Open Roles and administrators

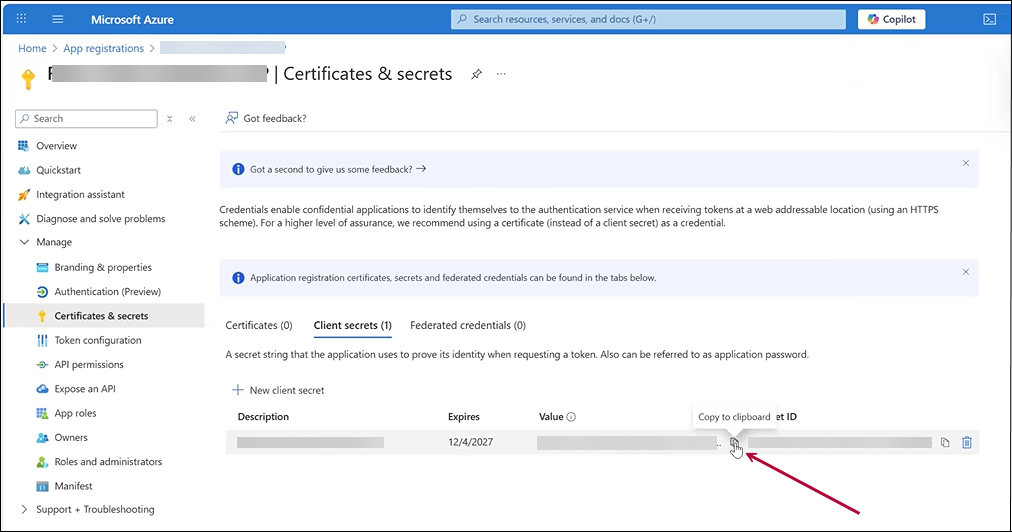coord(108,462)
